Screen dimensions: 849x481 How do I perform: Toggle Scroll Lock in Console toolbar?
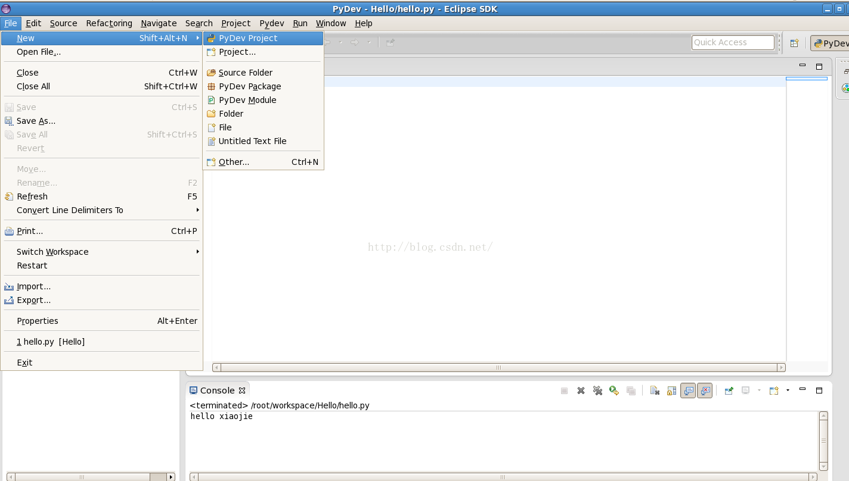pos(671,391)
